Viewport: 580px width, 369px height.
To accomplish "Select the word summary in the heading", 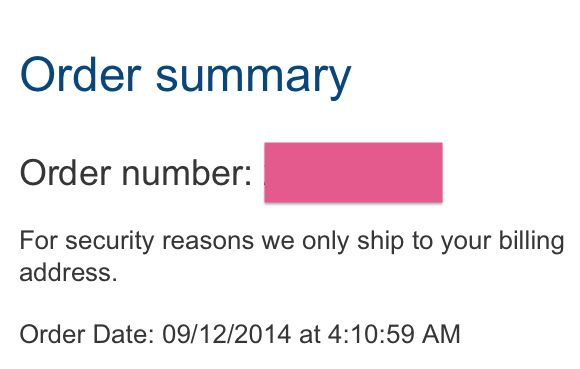I will (x=253, y=79).
